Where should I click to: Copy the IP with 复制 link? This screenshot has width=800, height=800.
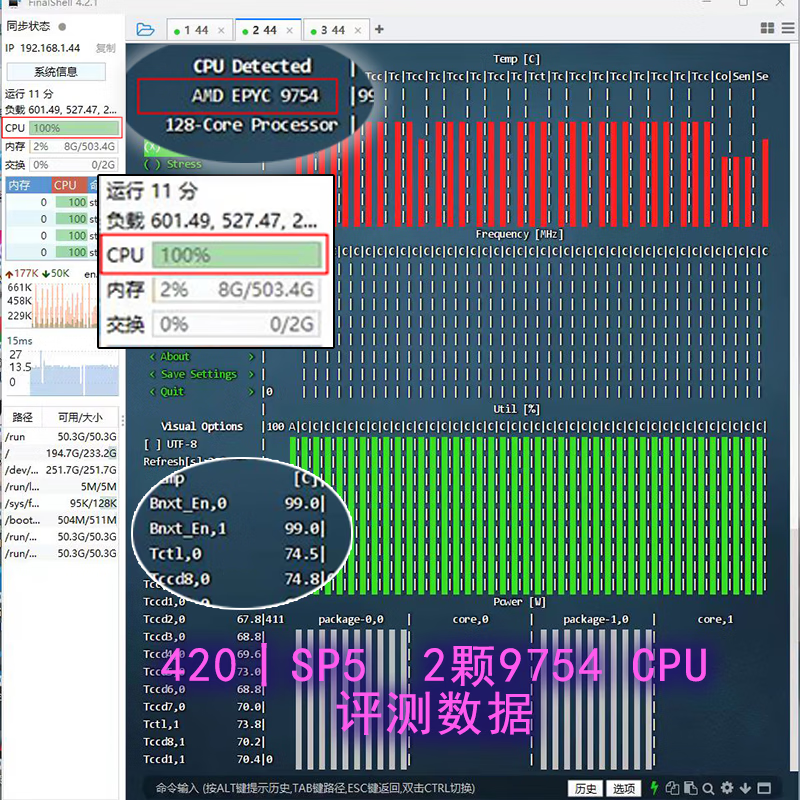106,48
